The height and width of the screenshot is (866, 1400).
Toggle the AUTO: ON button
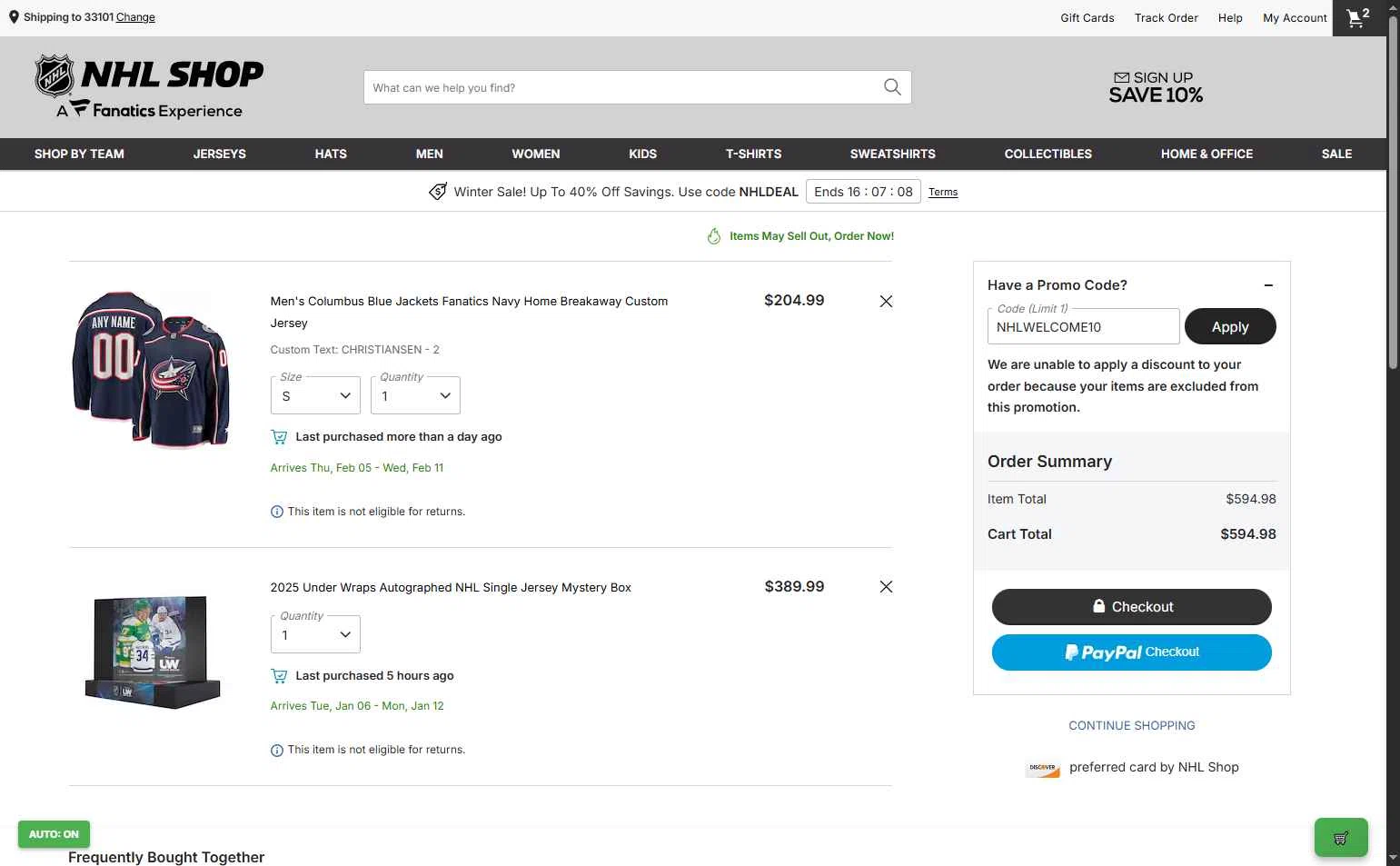pyautogui.click(x=54, y=834)
